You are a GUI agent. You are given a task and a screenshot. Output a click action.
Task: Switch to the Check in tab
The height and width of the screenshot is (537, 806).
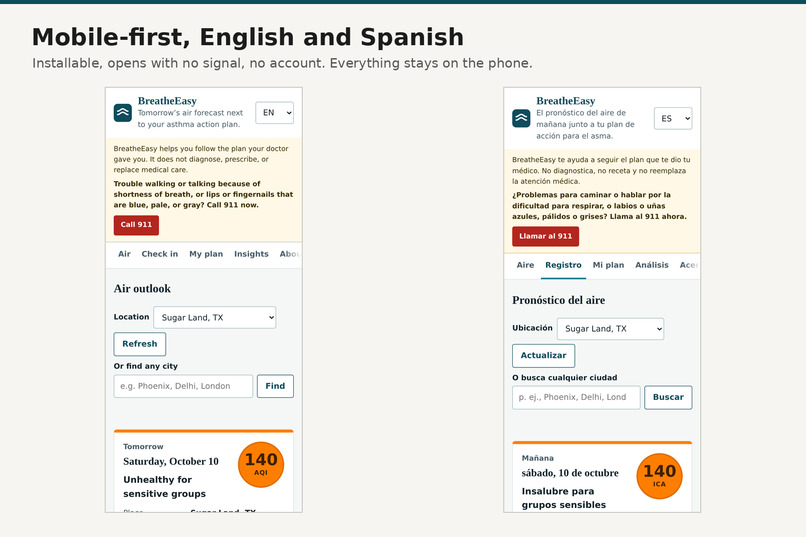[160, 254]
